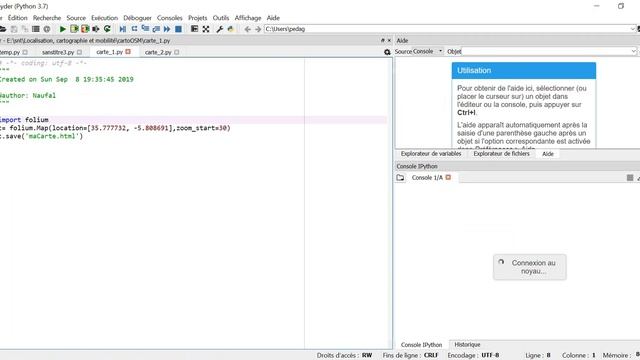This screenshot has height=360, width=640.
Task: Close temp.py tab button
Action: (25, 52)
